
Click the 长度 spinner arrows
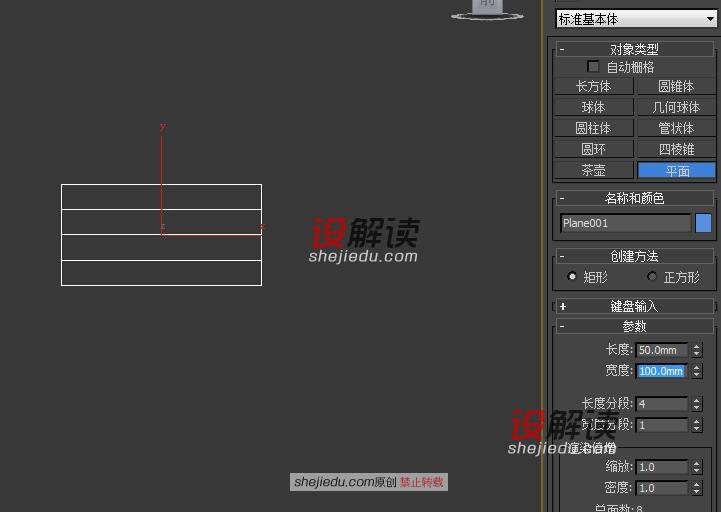click(x=697, y=350)
